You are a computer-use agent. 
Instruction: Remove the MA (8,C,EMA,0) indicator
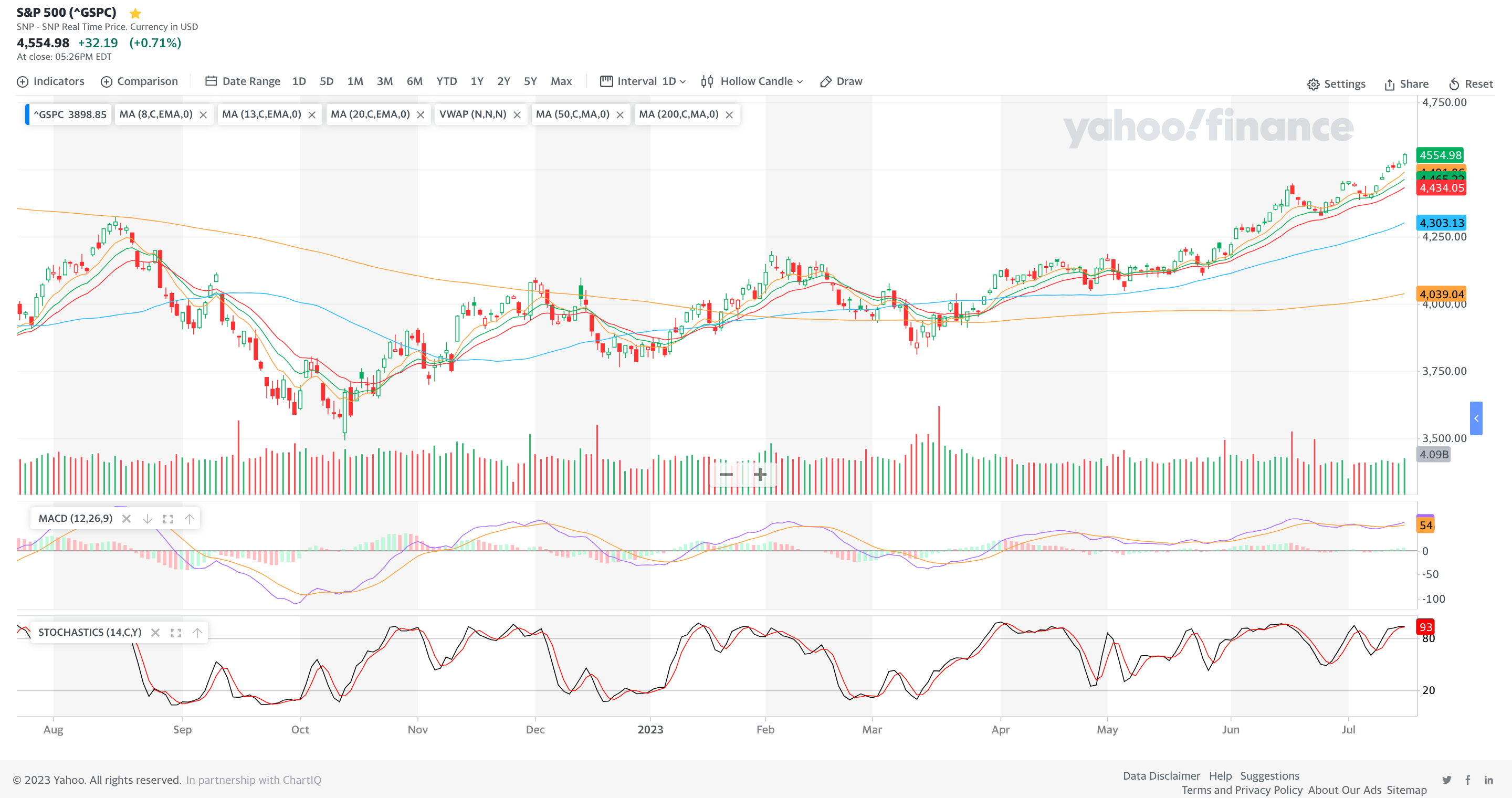203,115
